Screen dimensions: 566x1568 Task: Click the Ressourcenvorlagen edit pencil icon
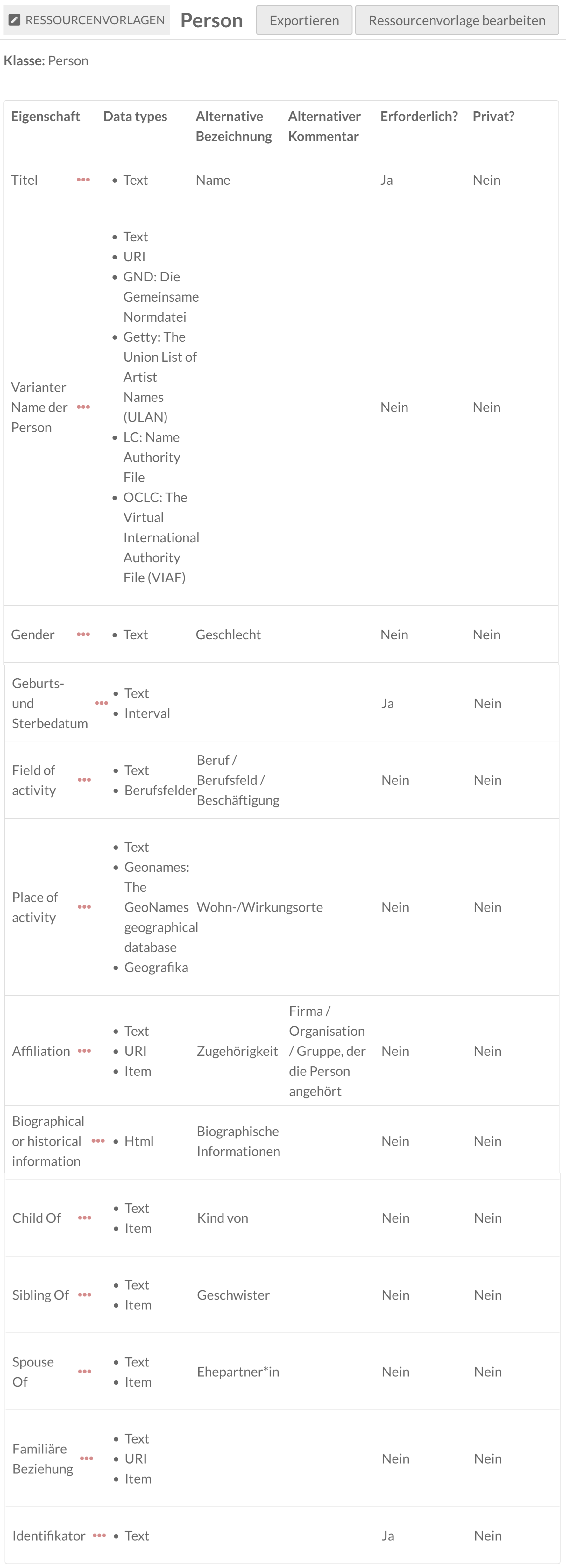15,20
